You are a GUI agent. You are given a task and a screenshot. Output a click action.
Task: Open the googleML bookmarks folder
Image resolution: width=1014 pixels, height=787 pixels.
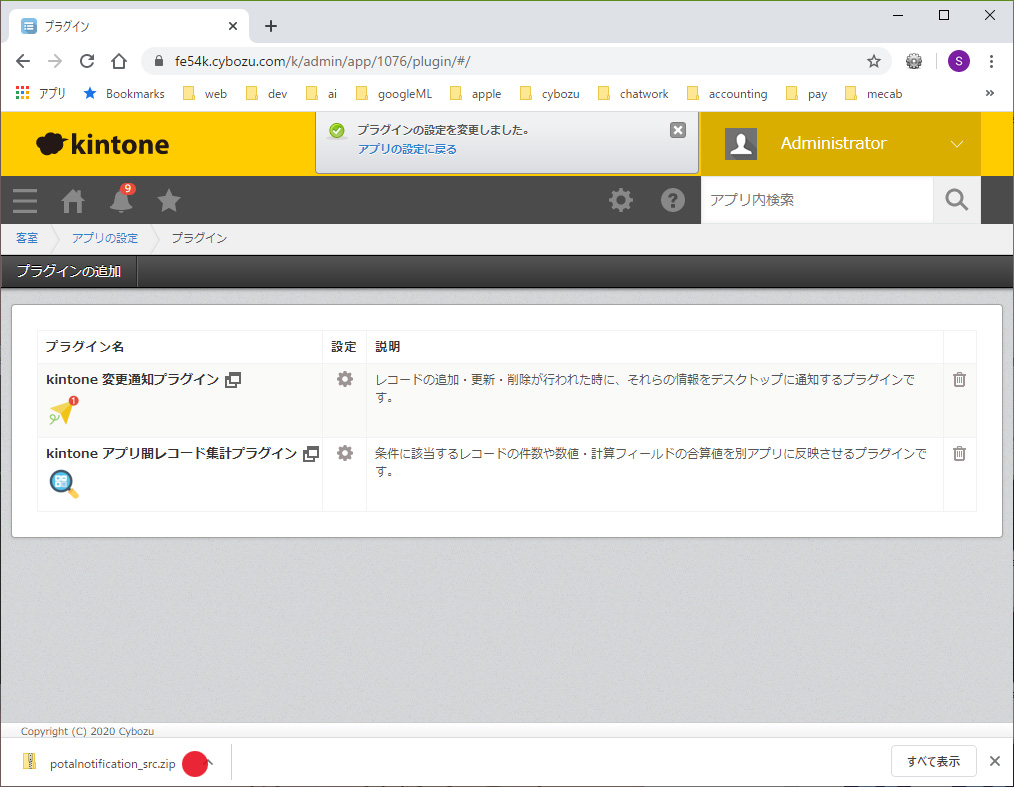pyautogui.click(x=394, y=94)
